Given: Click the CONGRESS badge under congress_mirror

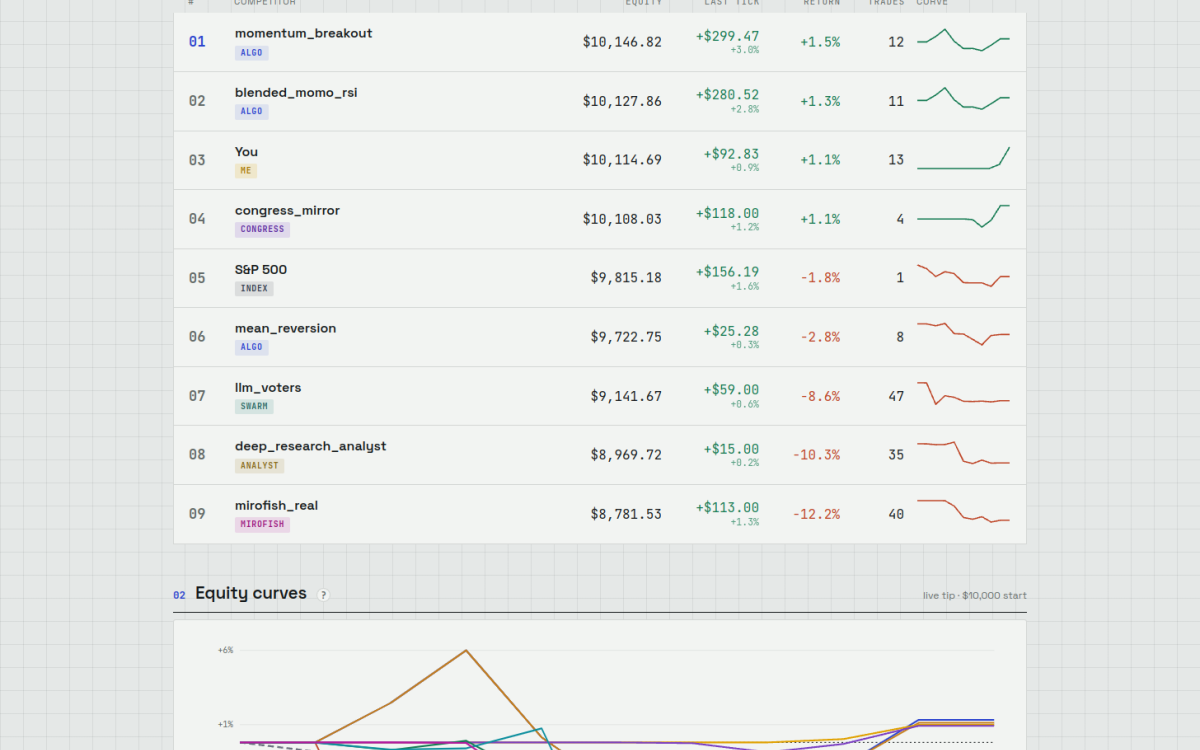Looking at the screenshot, I should (x=262, y=229).
